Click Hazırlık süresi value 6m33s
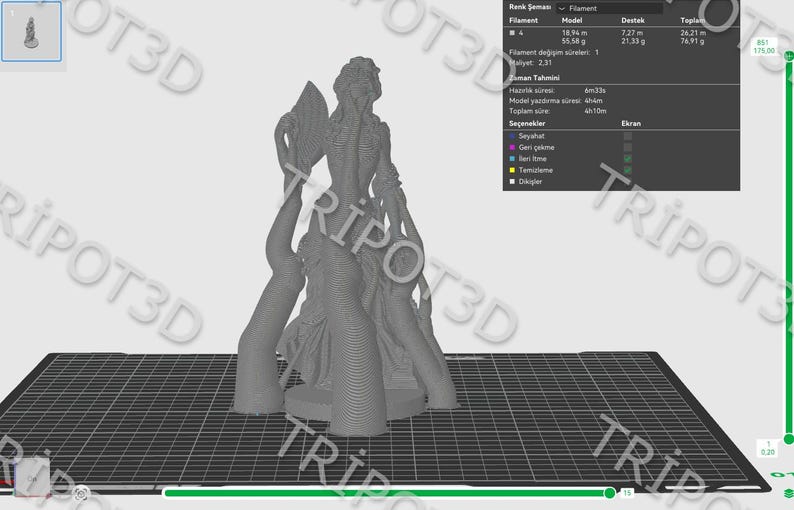Screen dimensions: 794x510 click(x=595, y=91)
